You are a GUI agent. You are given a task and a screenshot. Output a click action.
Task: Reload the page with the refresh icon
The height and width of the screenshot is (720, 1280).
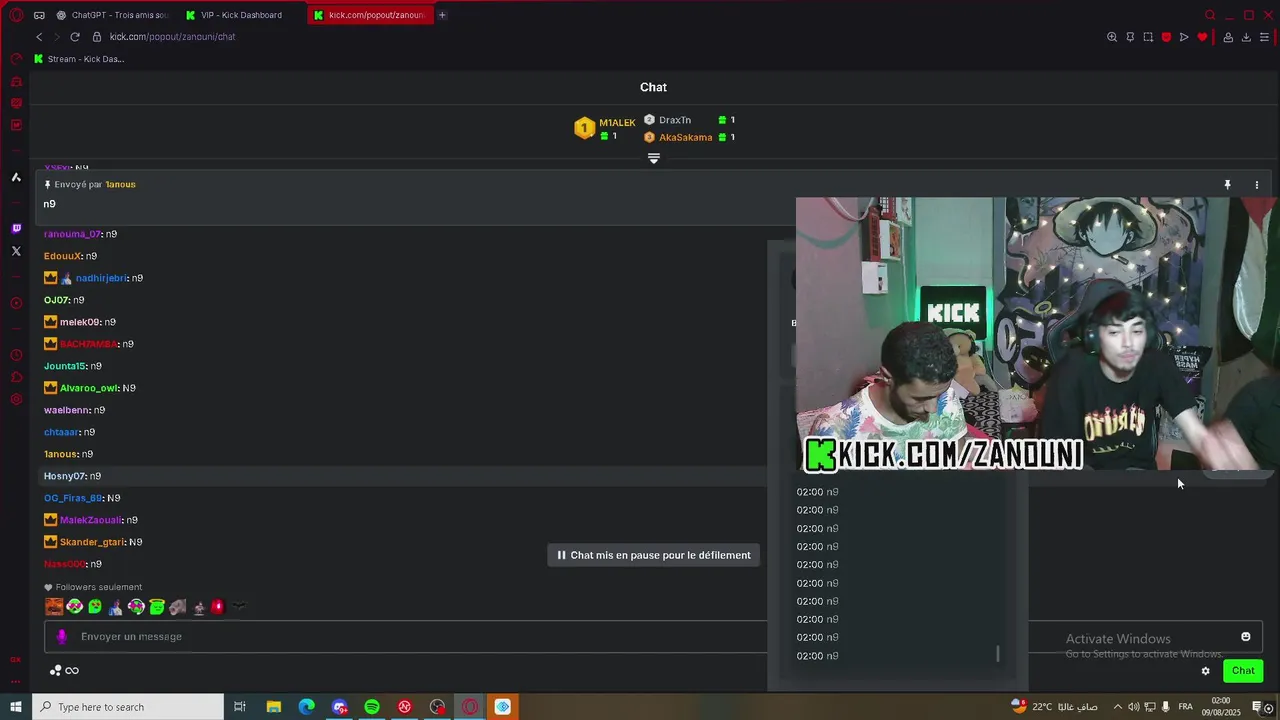click(x=75, y=37)
